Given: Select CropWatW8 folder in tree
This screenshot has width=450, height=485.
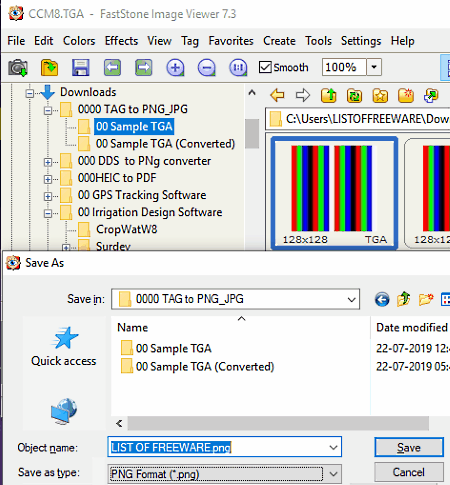Looking at the screenshot, I should (126, 229).
